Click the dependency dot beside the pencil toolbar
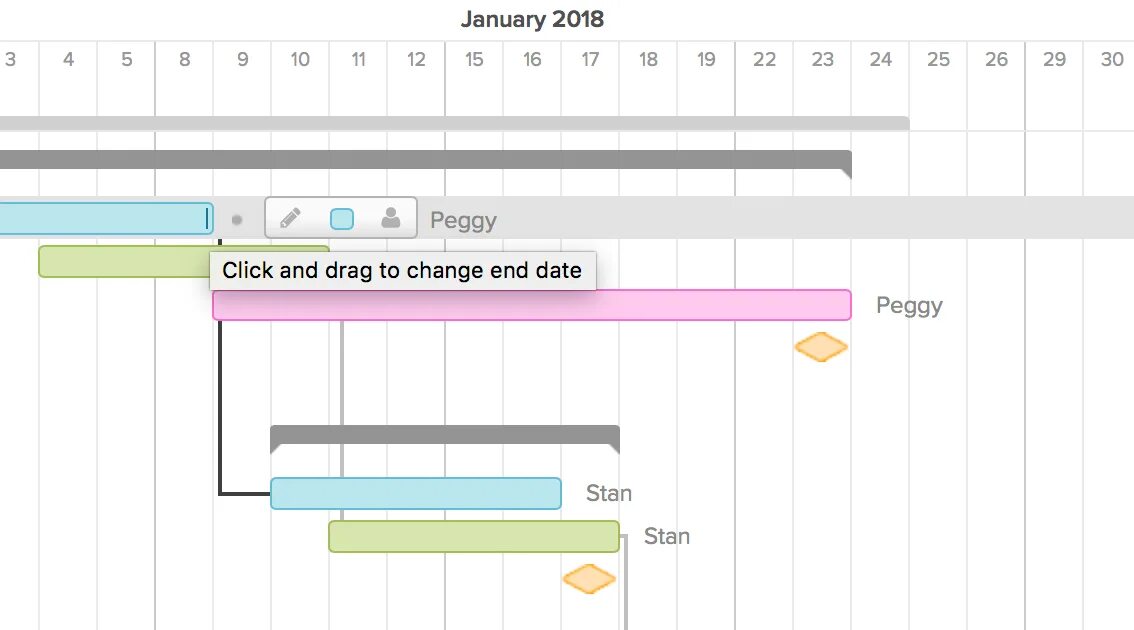The width and height of the screenshot is (1134, 630). pos(237,219)
